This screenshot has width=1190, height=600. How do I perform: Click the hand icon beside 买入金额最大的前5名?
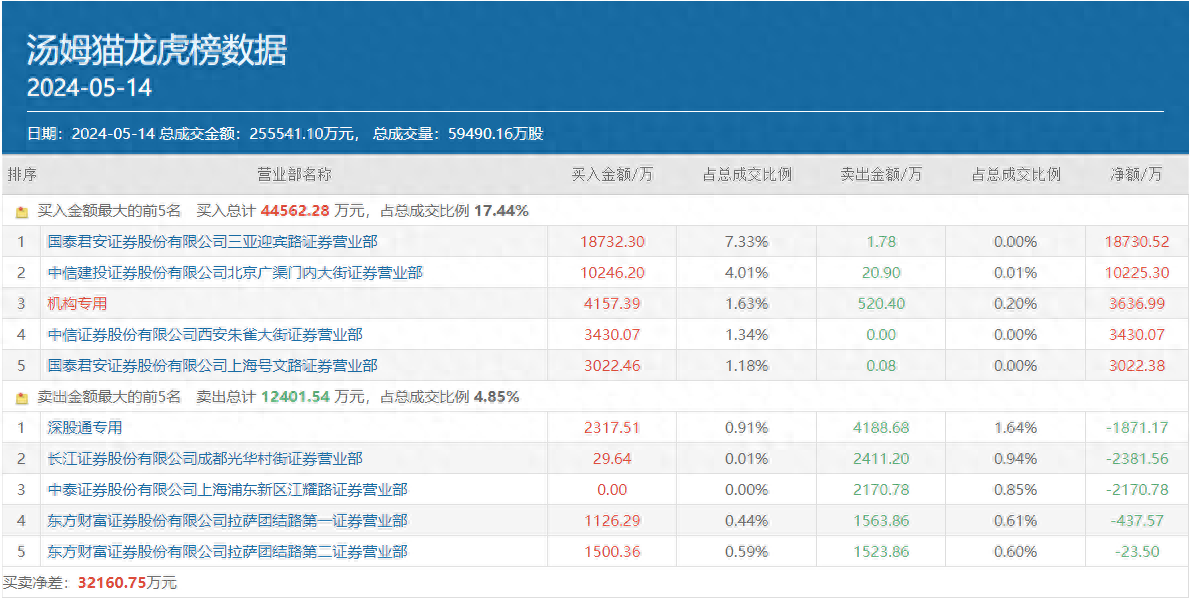tap(22, 211)
